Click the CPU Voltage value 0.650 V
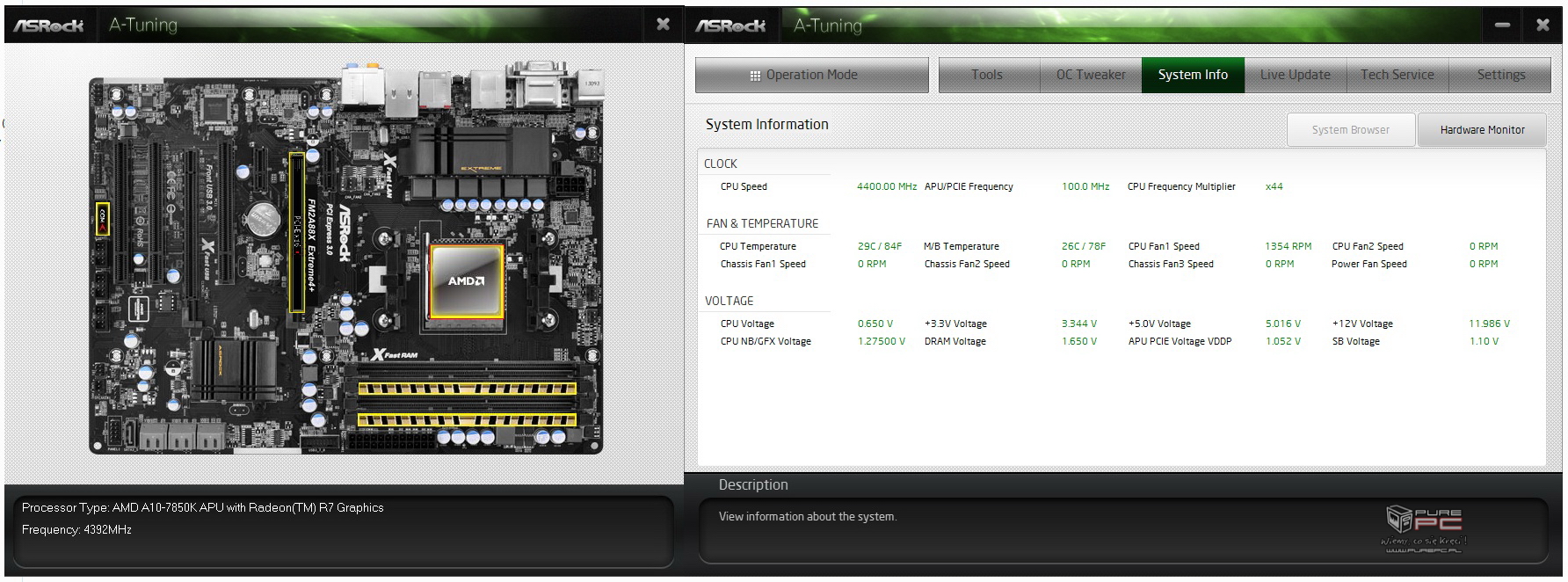The width and height of the screenshot is (1568, 582). tap(875, 324)
